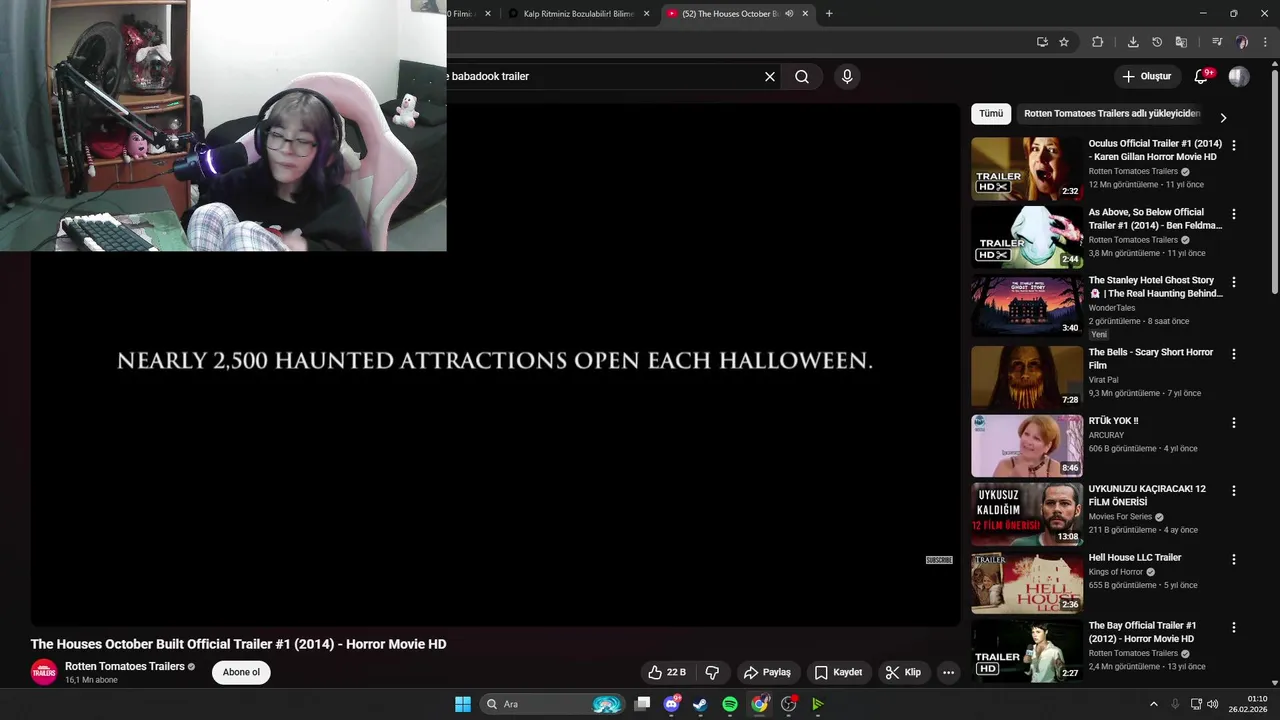Open options for Stanley Hotel Ghost Story video
This screenshot has height=720, width=1280.
(x=1234, y=282)
